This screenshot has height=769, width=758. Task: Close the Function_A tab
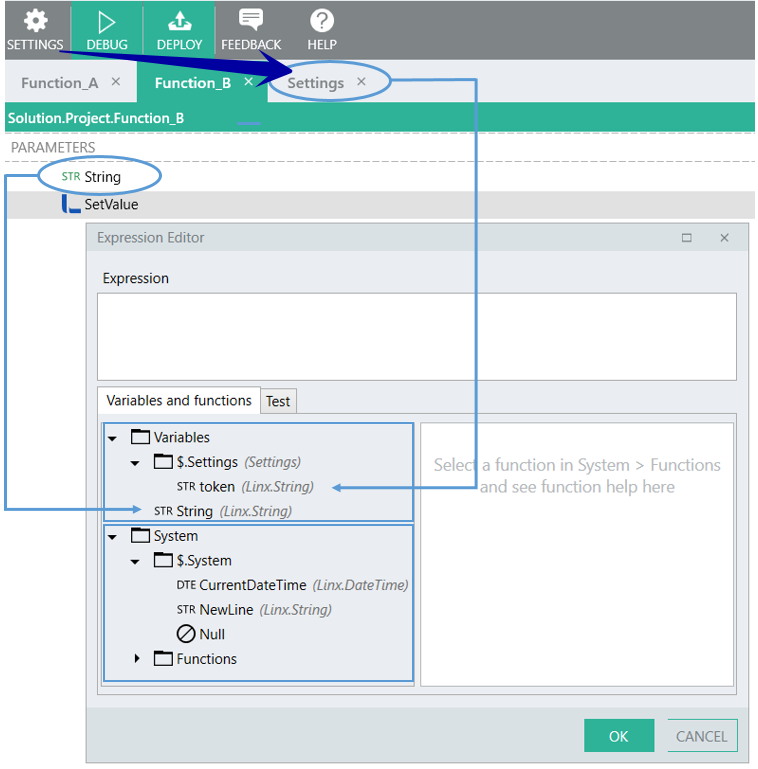[x=116, y=81]
